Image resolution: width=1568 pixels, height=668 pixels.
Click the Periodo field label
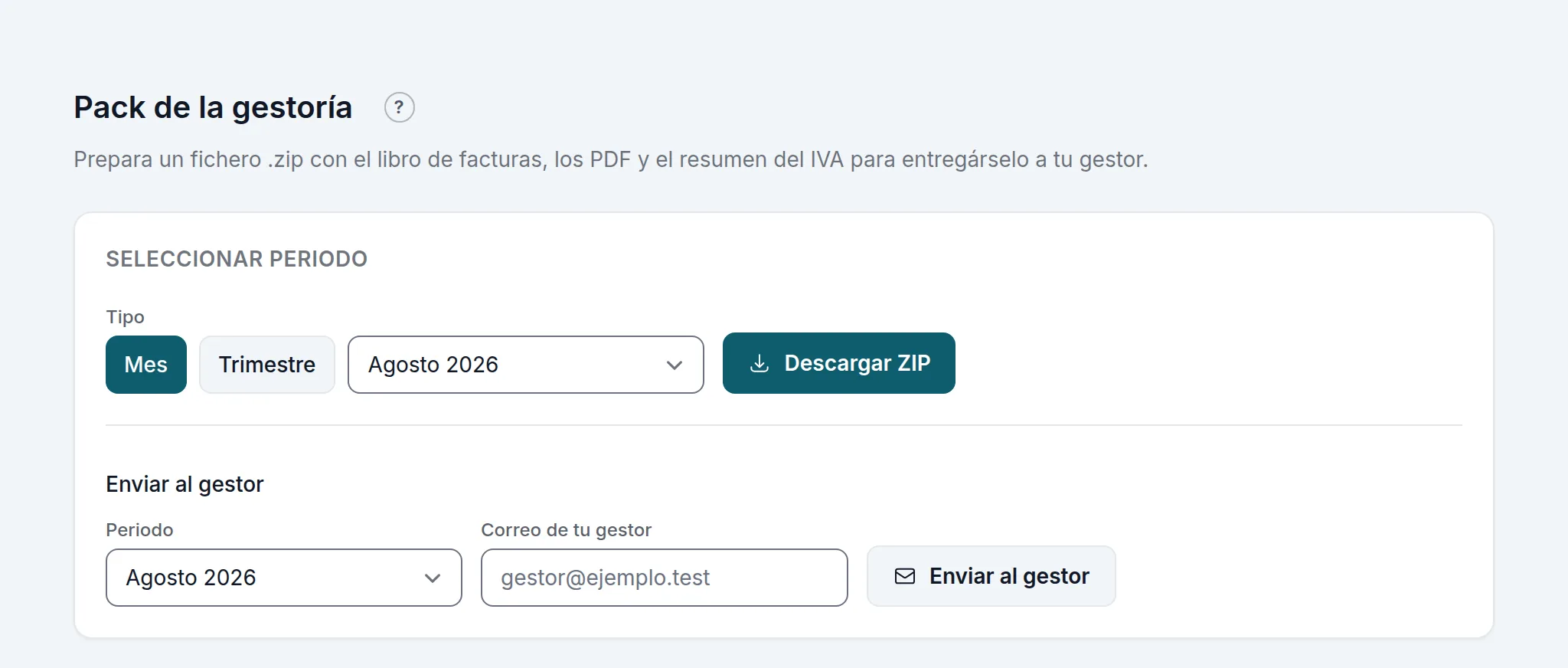(x=139, y=530)
